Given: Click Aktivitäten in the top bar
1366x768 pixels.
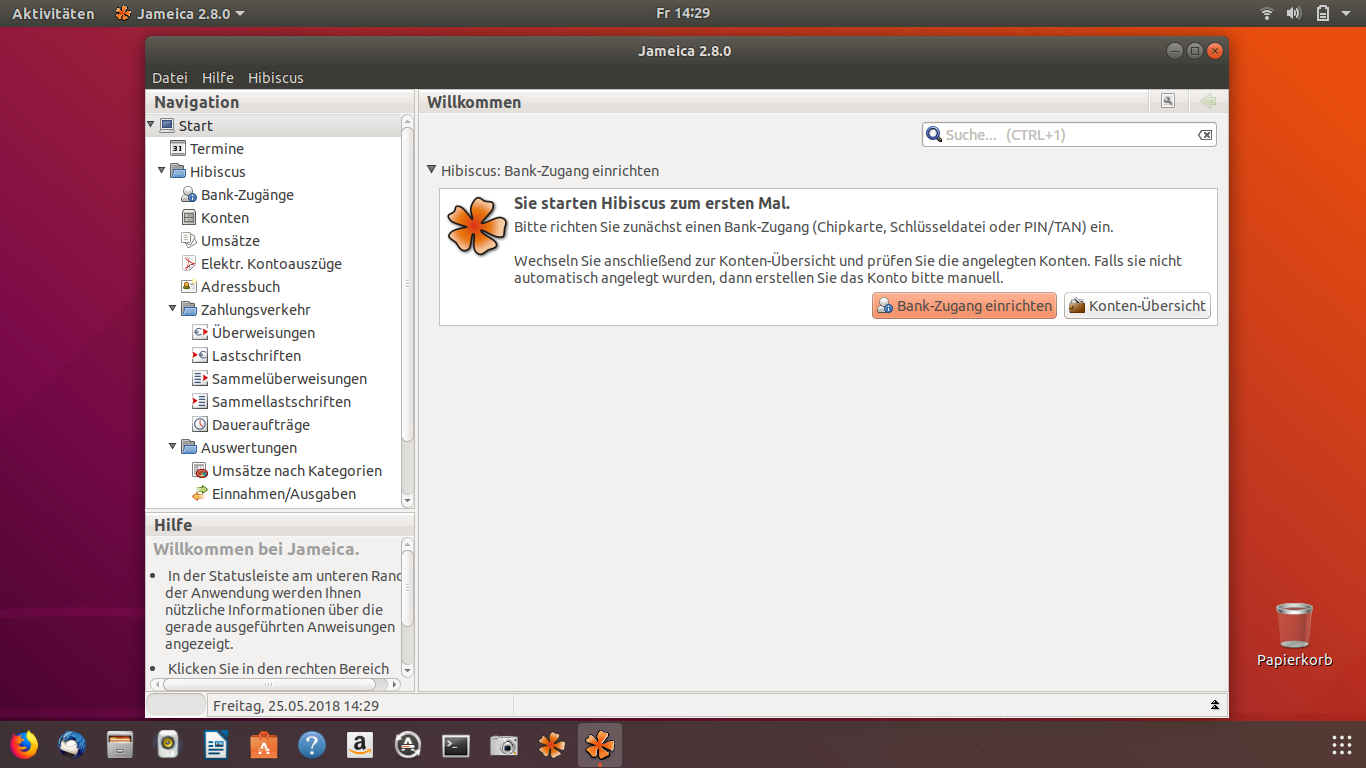Looking at the screenshot, I should click(53, 13).
